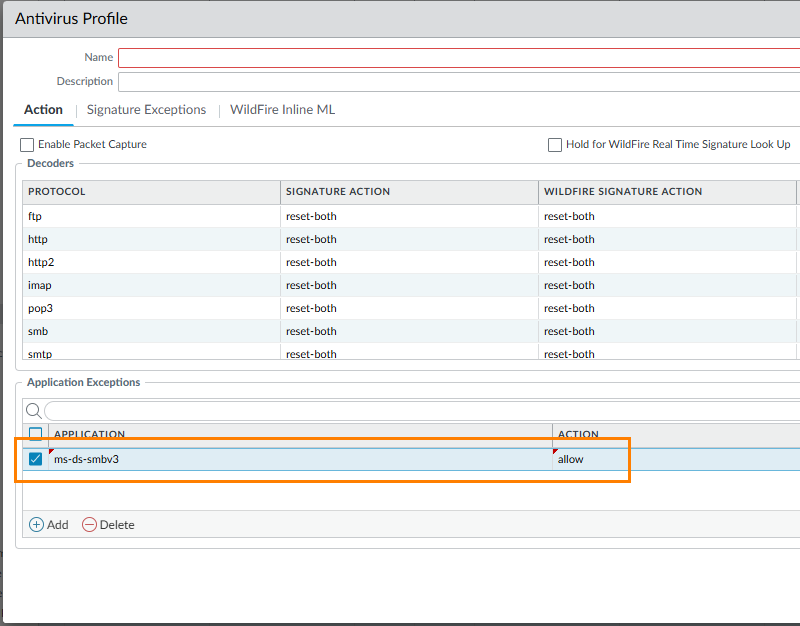
Task: Enable Packet Capture checkbox
Action: point(27,145)
